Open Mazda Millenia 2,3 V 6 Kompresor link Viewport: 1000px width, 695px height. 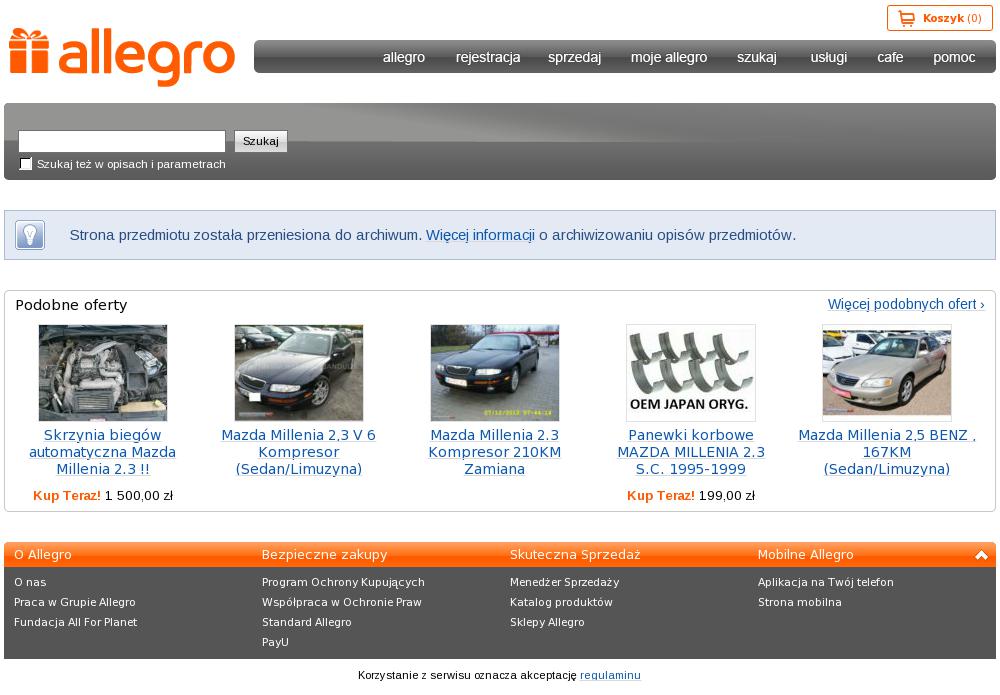pos(298,452)
